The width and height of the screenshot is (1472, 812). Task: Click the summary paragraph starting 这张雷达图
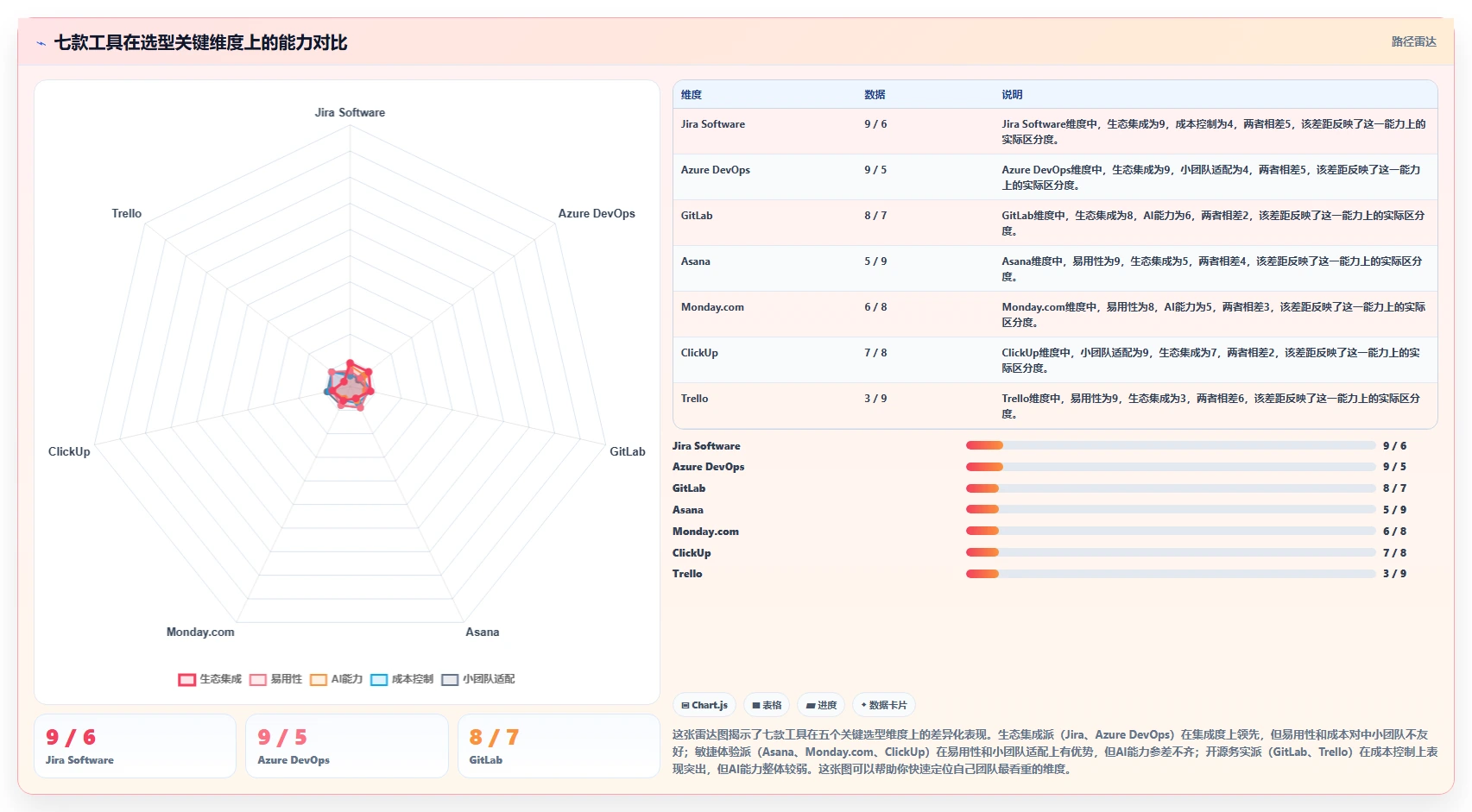pyautogui.click(x=1055, y=752)
